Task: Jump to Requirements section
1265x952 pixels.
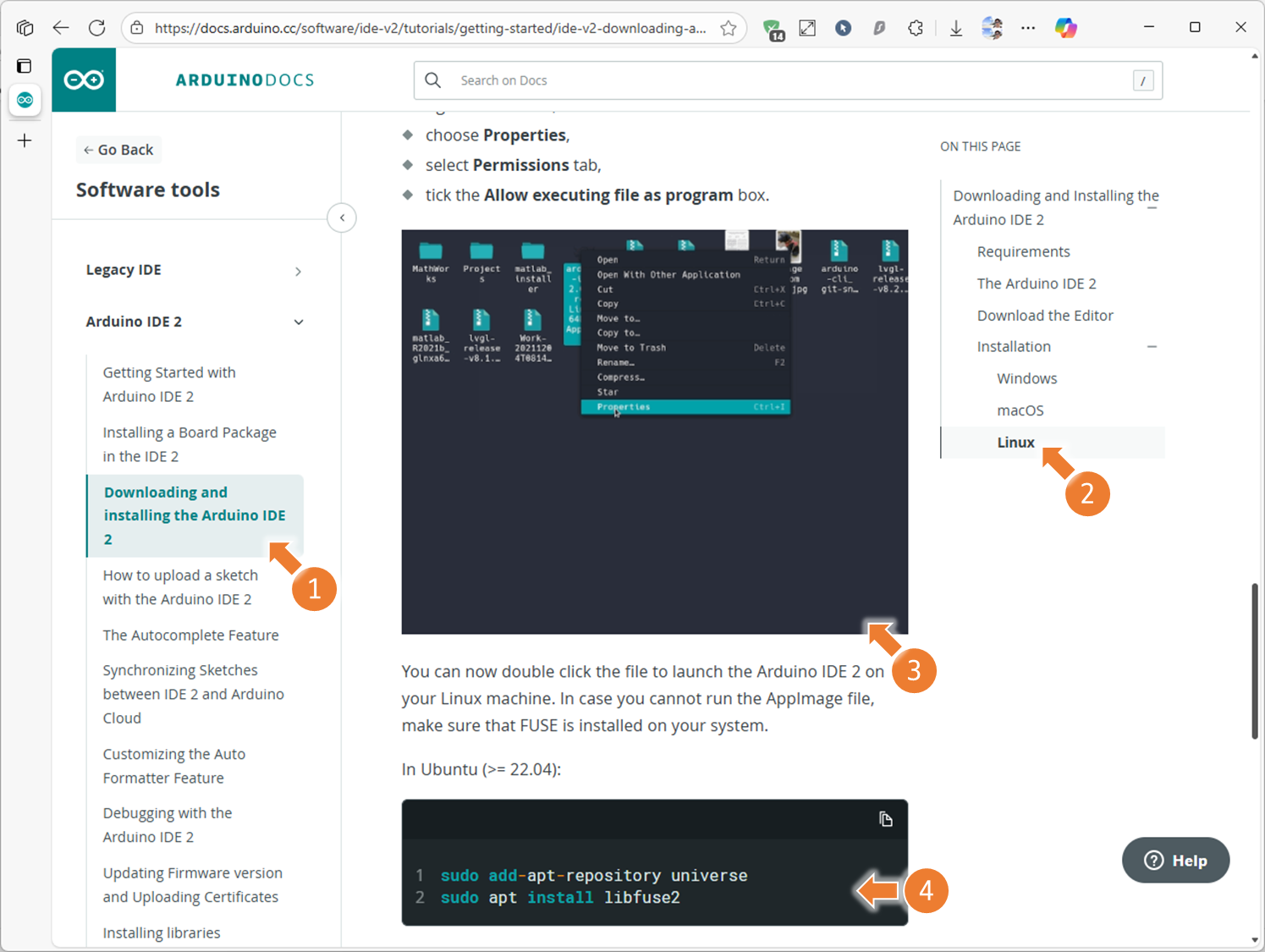Action: (1024, 252)
